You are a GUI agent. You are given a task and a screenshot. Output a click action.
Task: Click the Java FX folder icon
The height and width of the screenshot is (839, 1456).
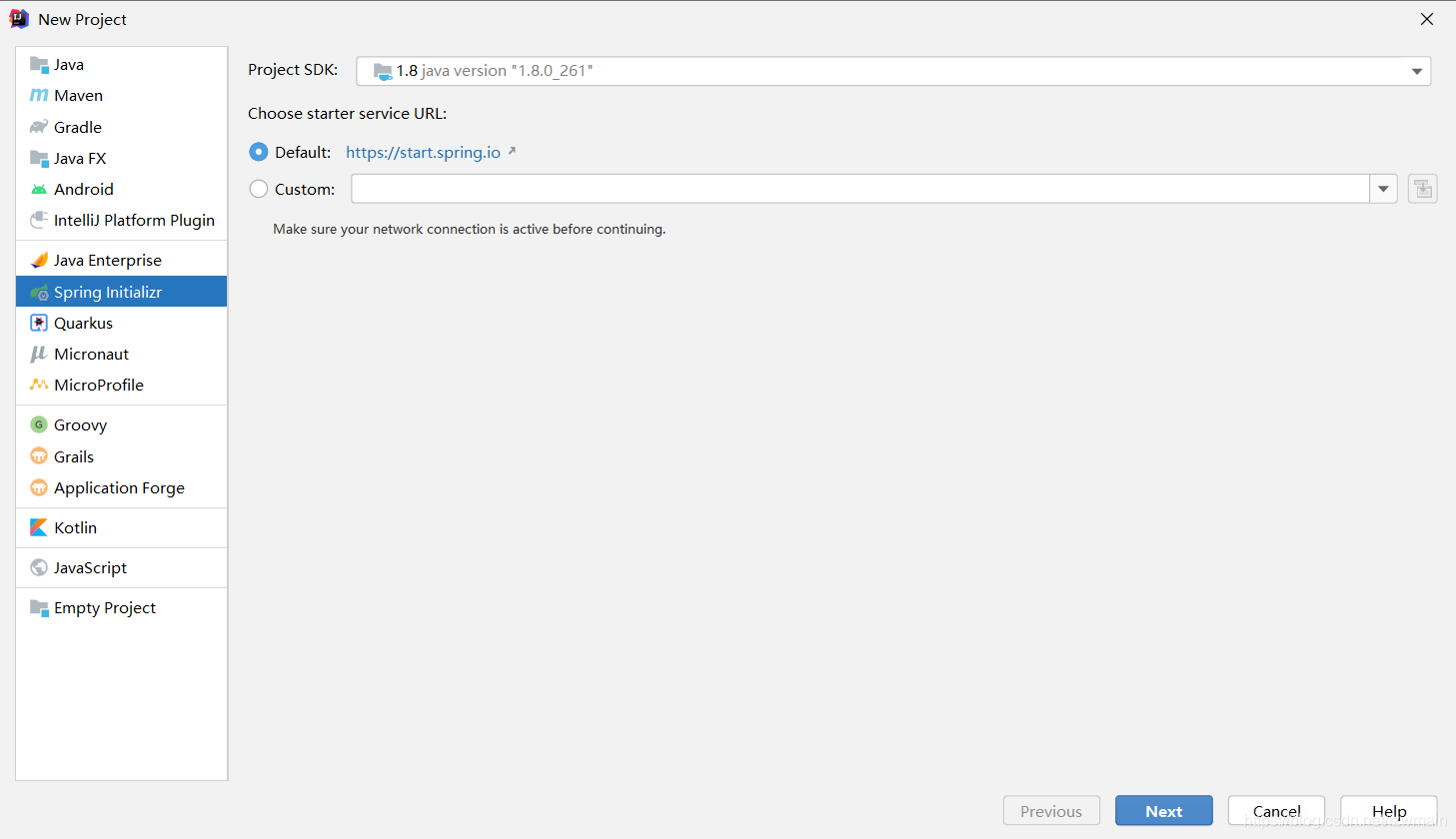click(x=39, y=158)
